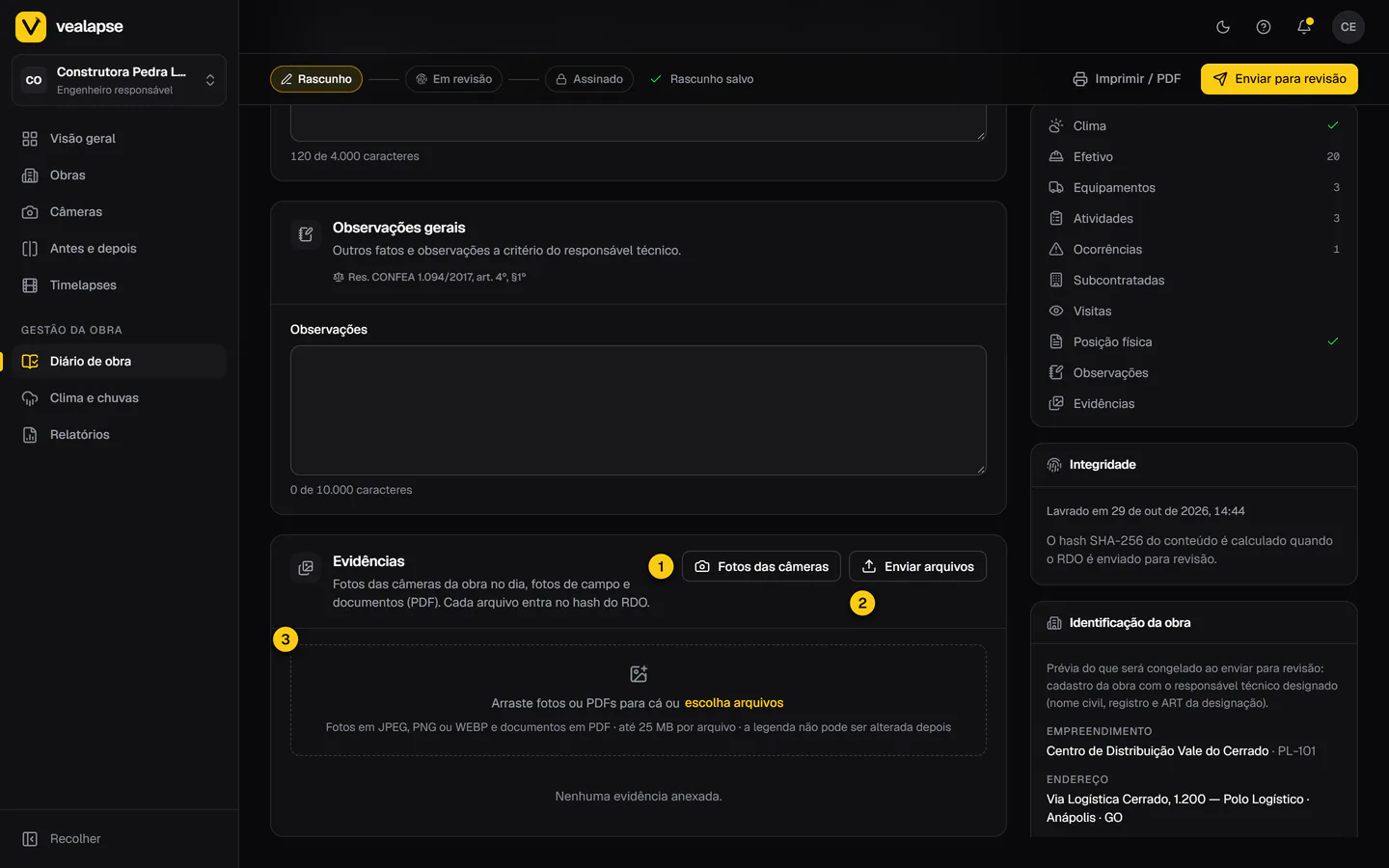This screenshot has height=868, width=1389.
Task: Click the Ocorrências warning triangle icon
Action: tap(1056, 250)
